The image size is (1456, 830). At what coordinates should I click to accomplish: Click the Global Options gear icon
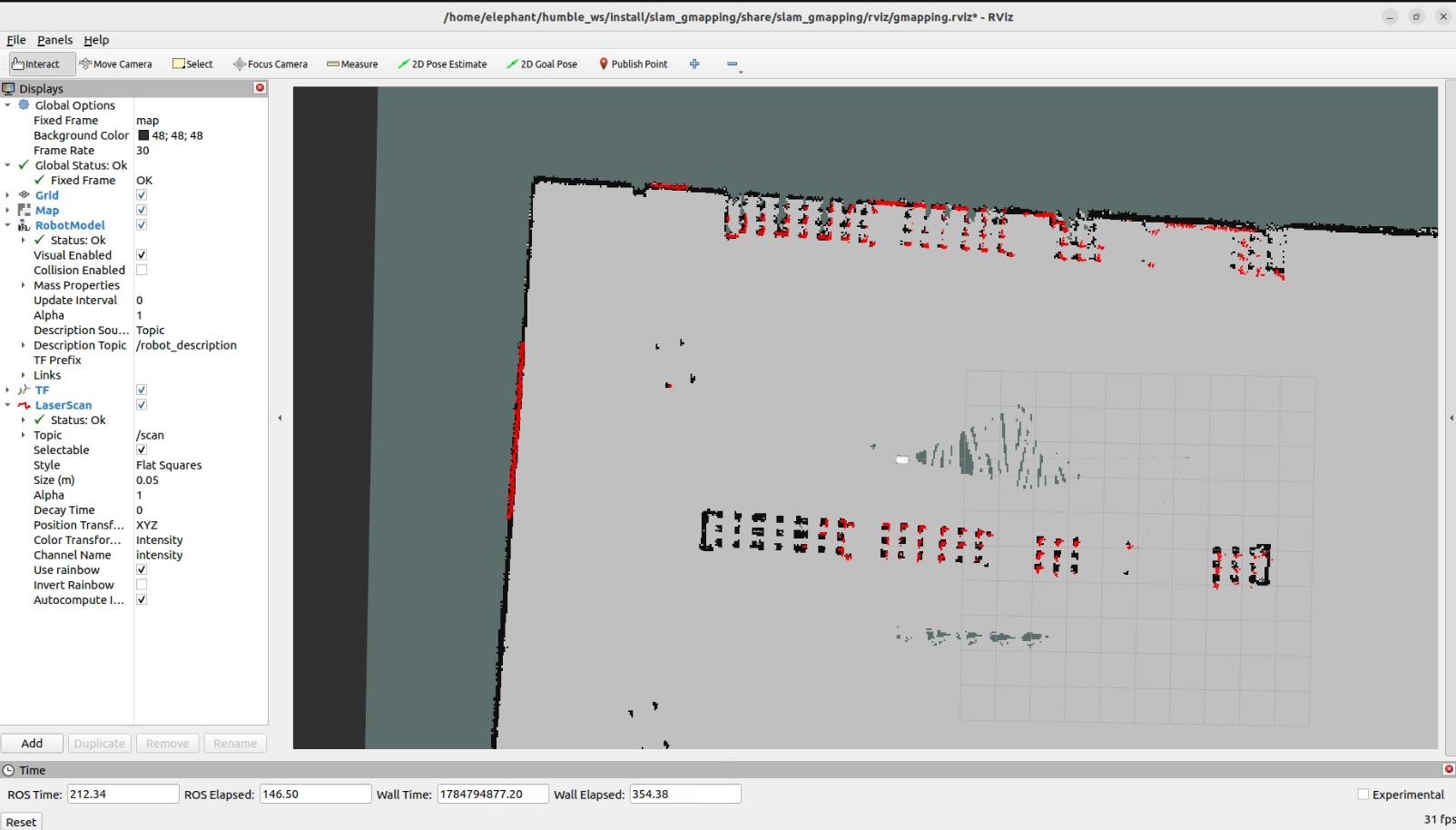(x=25, y=105)
